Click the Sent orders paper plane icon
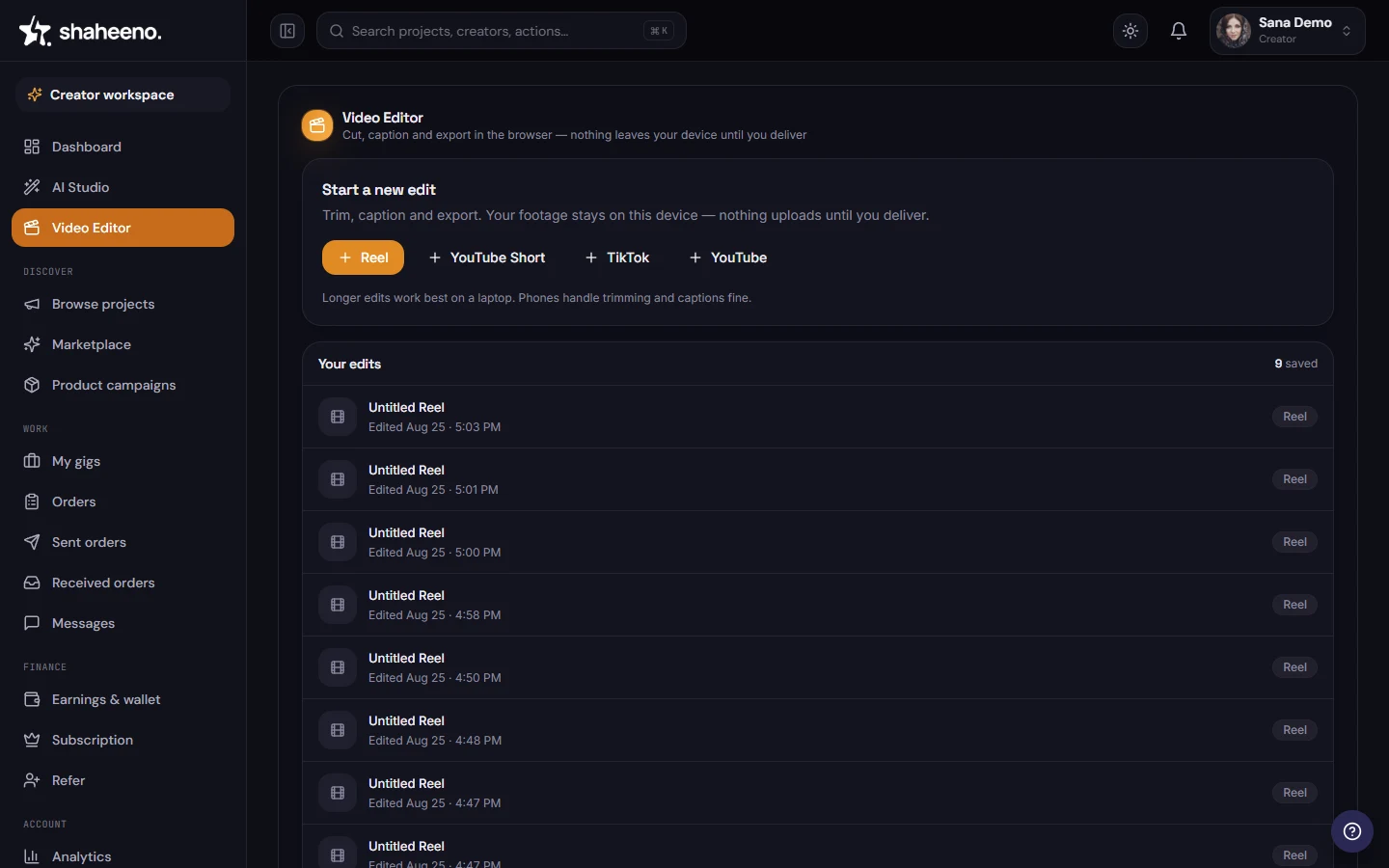The image size is (1389, 868). point(32,542)
